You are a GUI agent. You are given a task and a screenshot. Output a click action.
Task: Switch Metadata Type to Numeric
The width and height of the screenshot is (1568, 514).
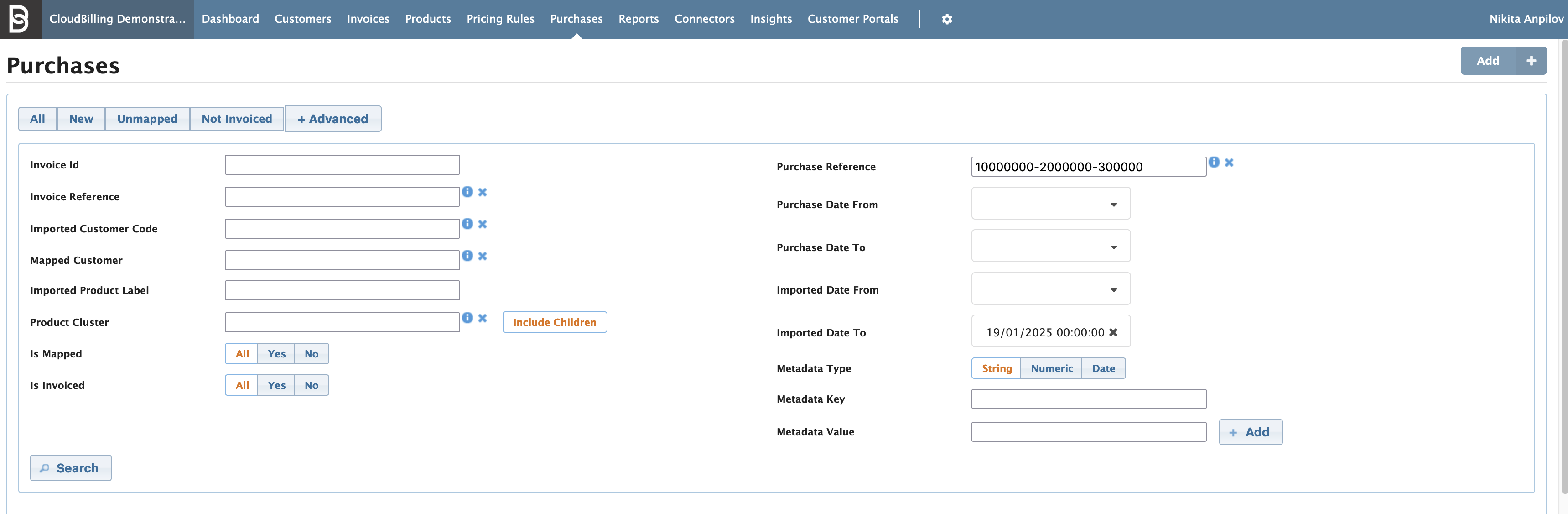pyautogui.click(x=1051, y=368)
